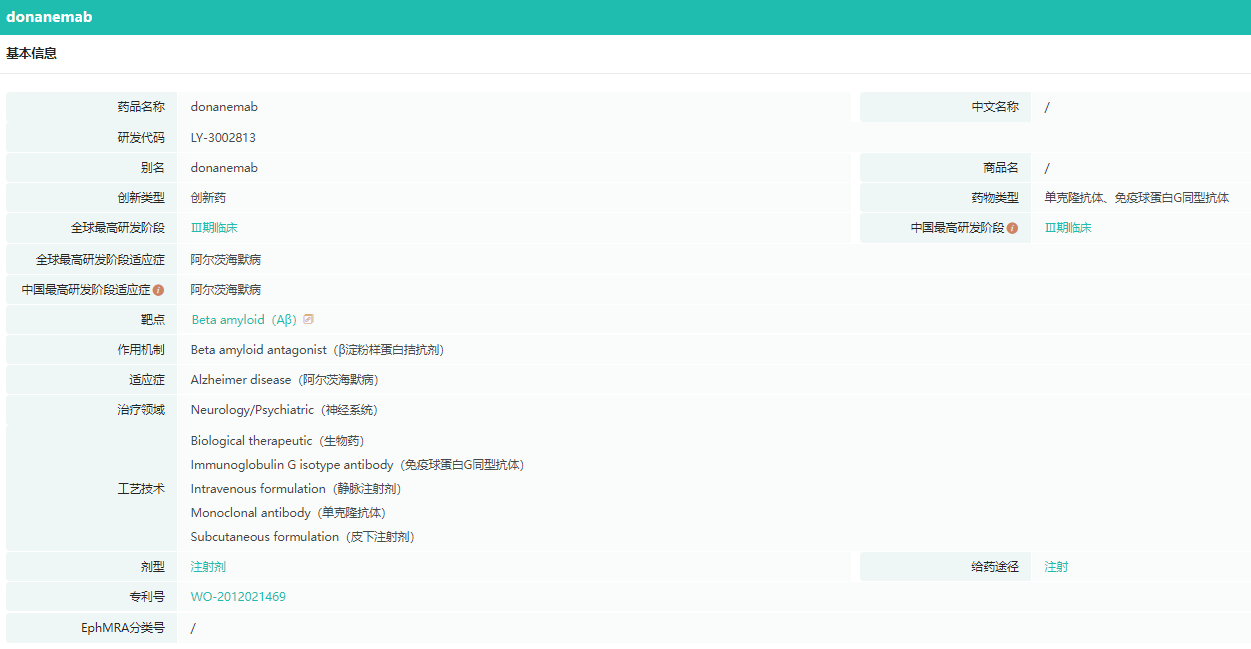The width and height of the screenshot is (1251, 649).
Task: Click the 单克隆抗体、免疫球蛋白G同型抗体 drug type value
Action: [1136, 198]
